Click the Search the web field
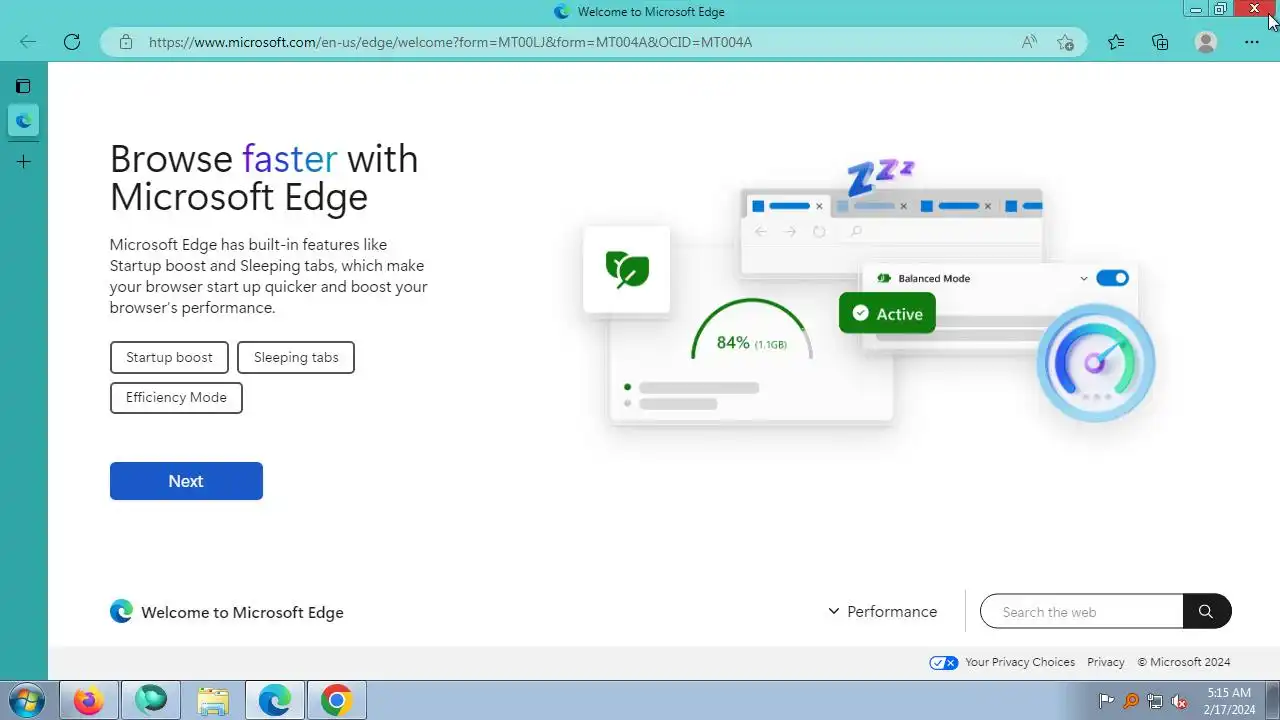Screen dimensions: 1280x720 click(1082, 611)
